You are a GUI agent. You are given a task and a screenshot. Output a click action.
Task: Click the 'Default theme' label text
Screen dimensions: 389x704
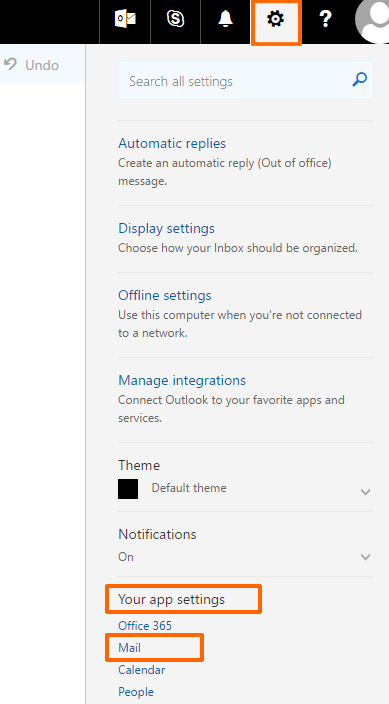tap(189, 488)
